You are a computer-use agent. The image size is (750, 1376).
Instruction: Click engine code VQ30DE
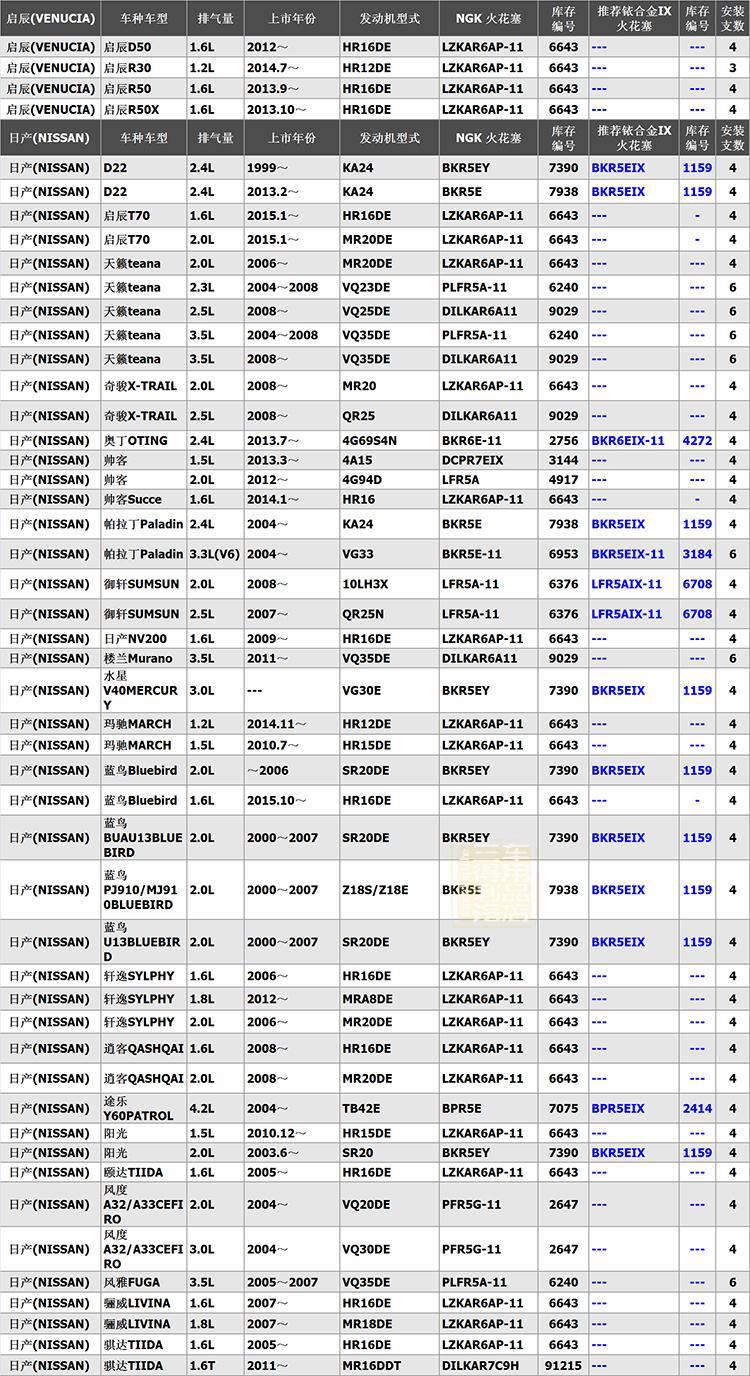[x=366, y=1250]
